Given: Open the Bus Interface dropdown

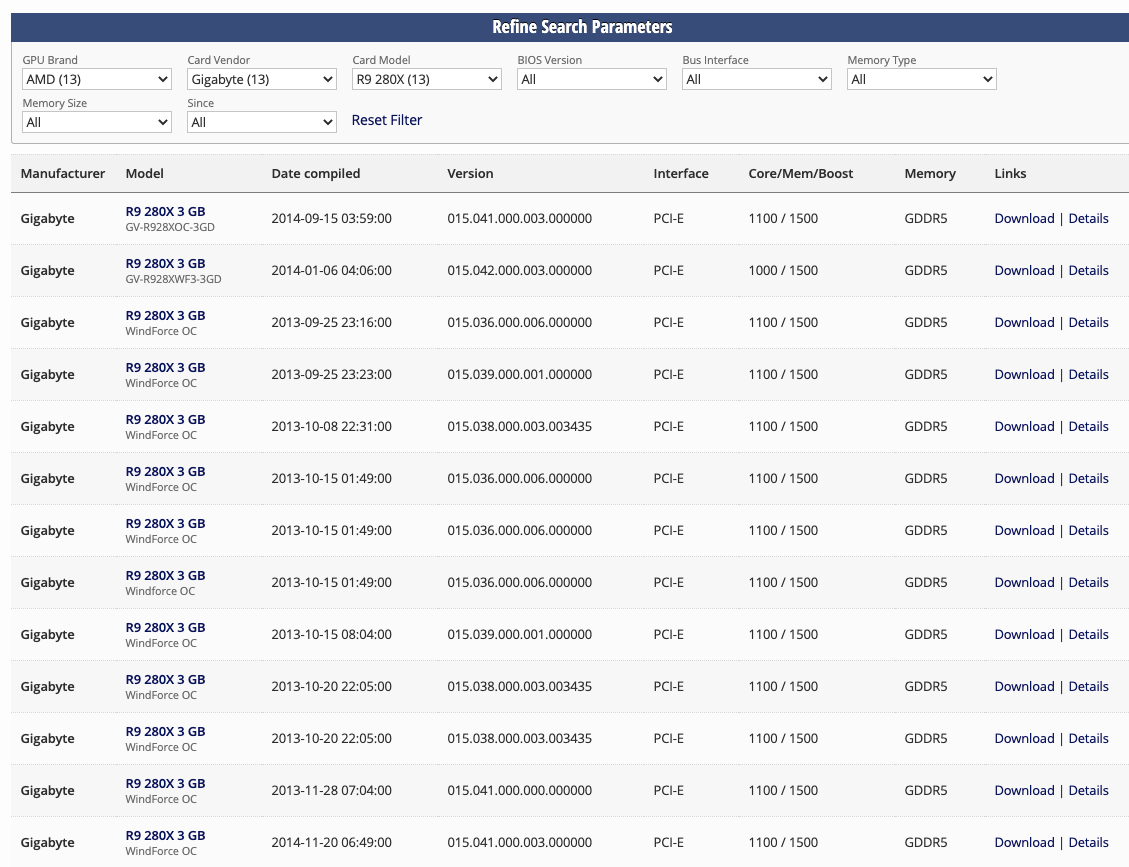Looking at the screenshot, I should (x=756, y=79).
